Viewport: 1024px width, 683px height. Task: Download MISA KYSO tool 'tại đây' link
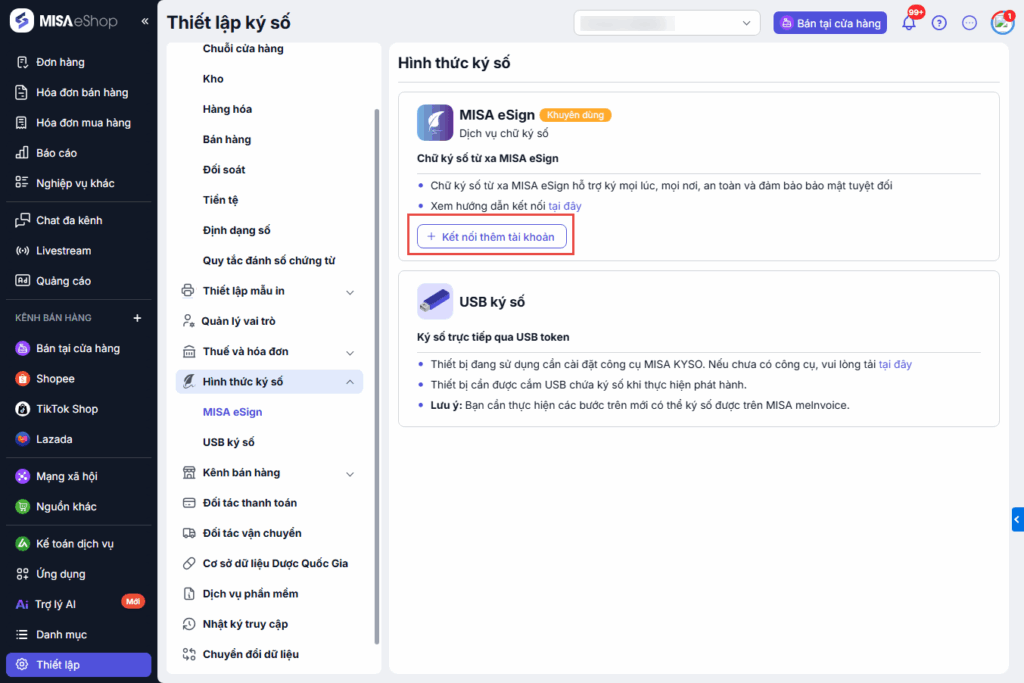[895, 364]
